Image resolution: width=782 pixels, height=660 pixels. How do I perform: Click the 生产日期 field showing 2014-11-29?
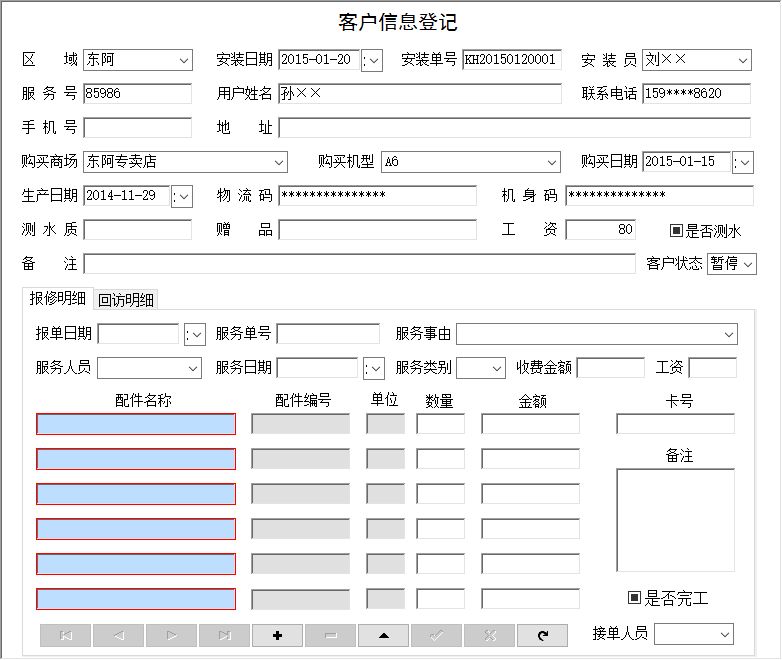point(127,196)
